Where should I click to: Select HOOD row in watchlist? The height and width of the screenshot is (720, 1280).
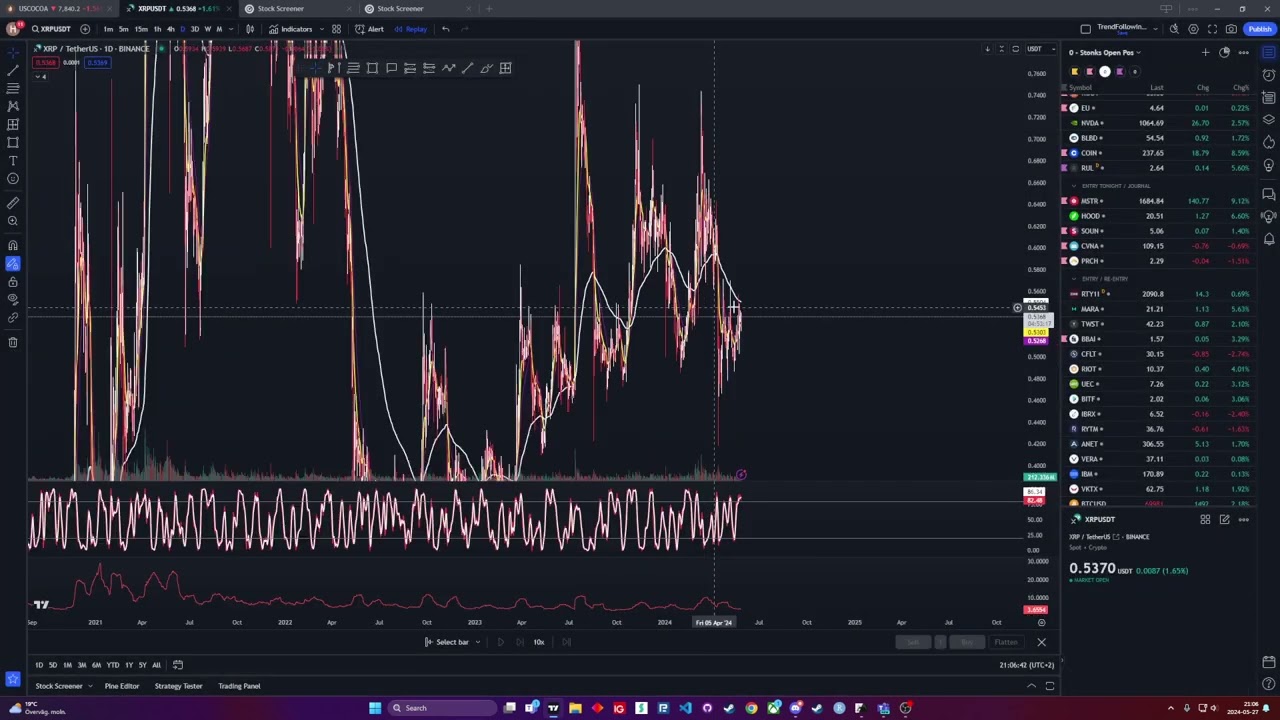pyautogui.click(x=1157, y=216)
